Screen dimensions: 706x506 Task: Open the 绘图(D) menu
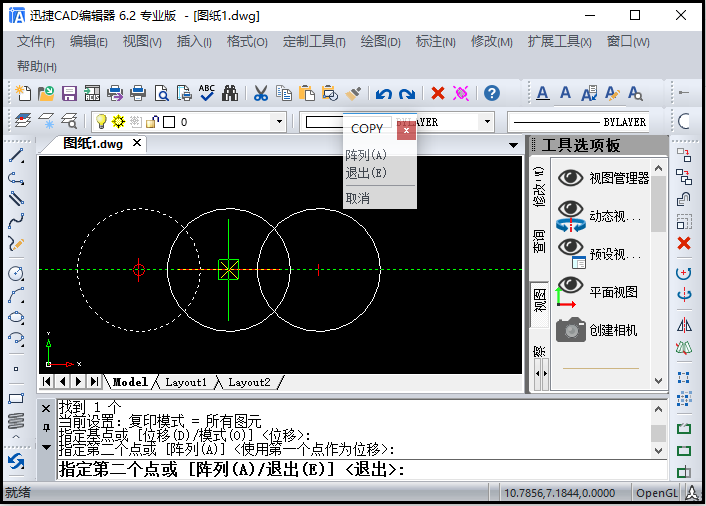click(x=380, y=41)
